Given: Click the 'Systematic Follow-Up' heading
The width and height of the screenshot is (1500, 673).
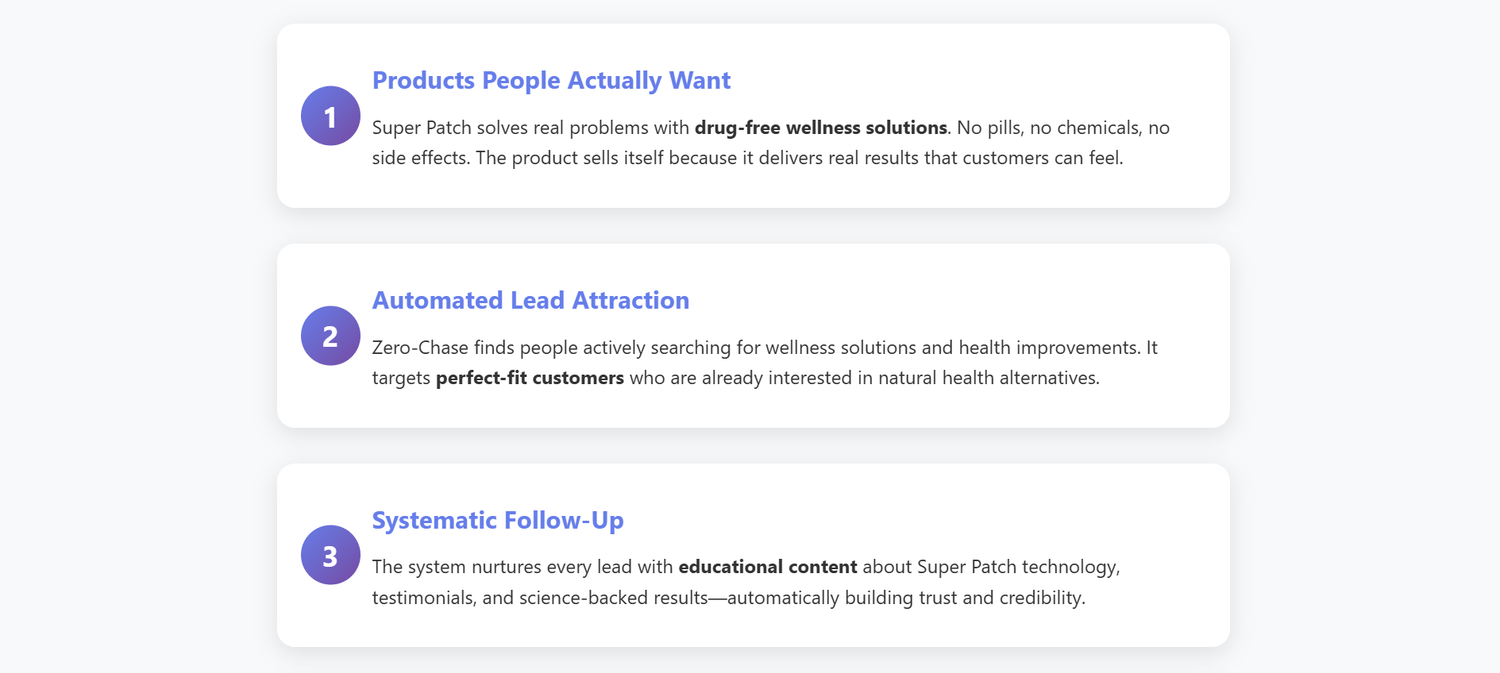Looking at the screenshot, I should point(497,520).
